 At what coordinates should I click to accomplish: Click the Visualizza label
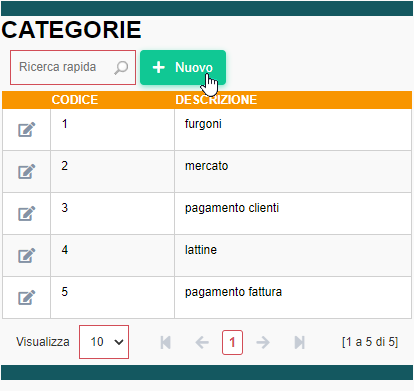(x=43, y=342)
